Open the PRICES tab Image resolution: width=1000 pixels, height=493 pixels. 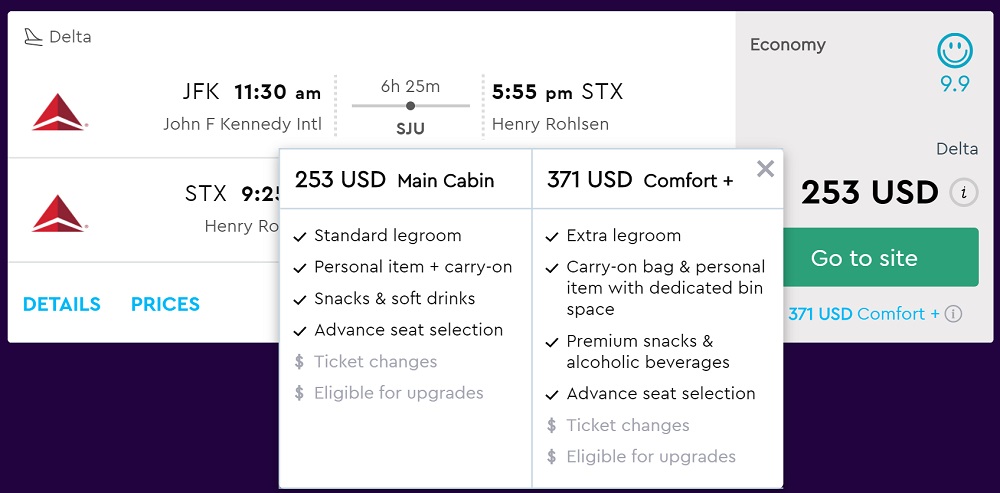pyautogui.click(x=165, y=304)
